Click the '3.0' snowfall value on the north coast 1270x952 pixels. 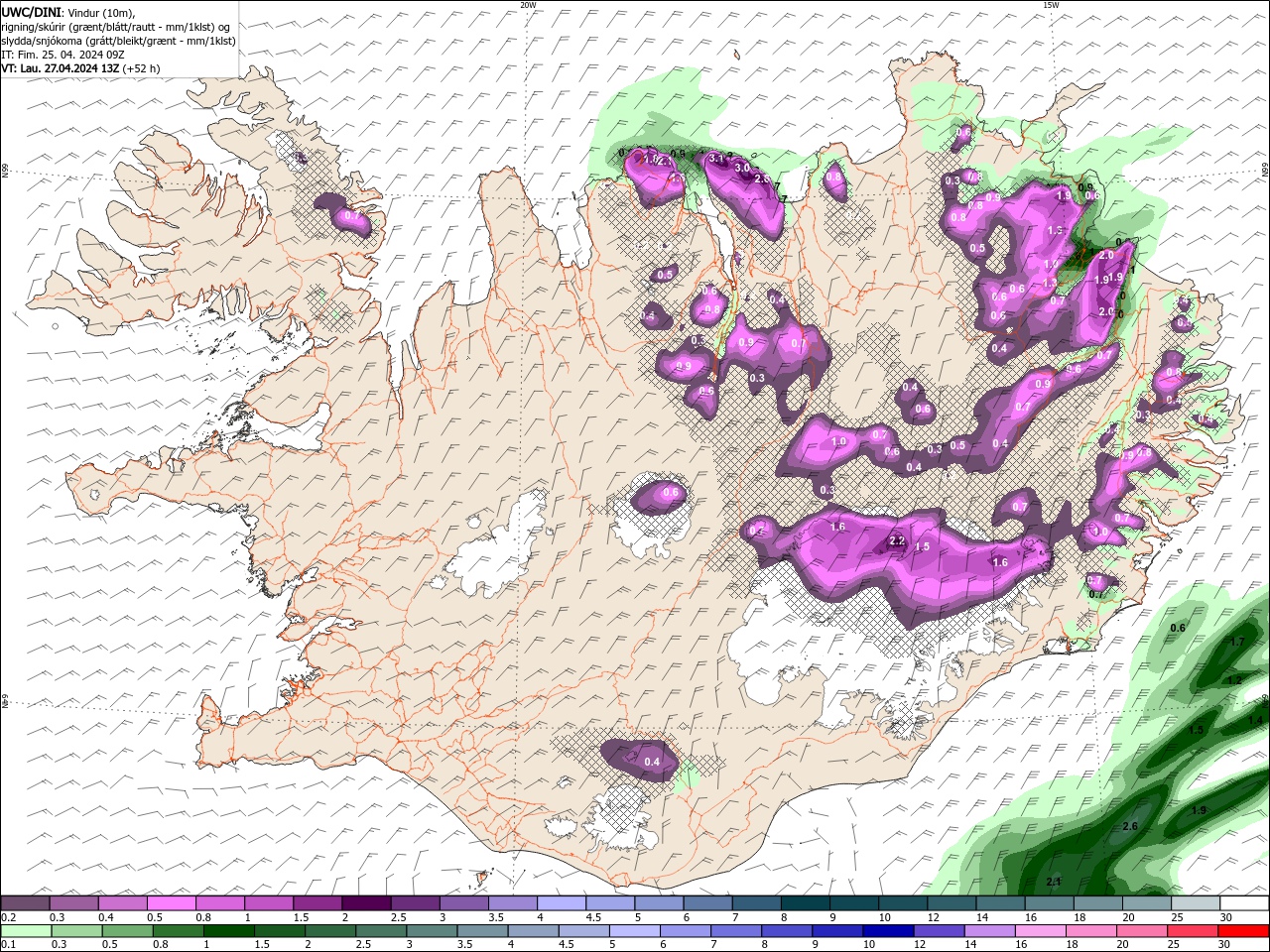pyautogui.click(x=742, y=168)
